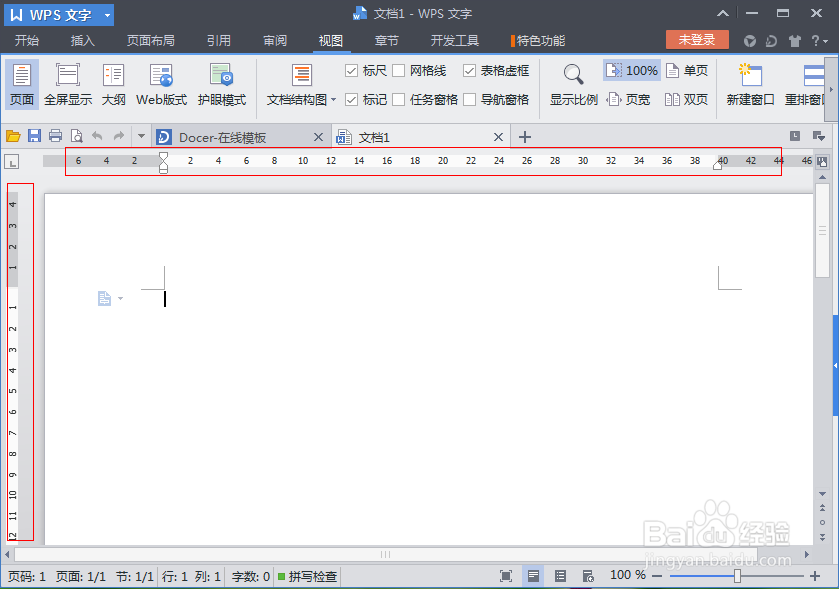Open the WPS 文字 application menu dropdown
Image resolution: width=839 pixels, height=589 pixels.
[107, 15]
